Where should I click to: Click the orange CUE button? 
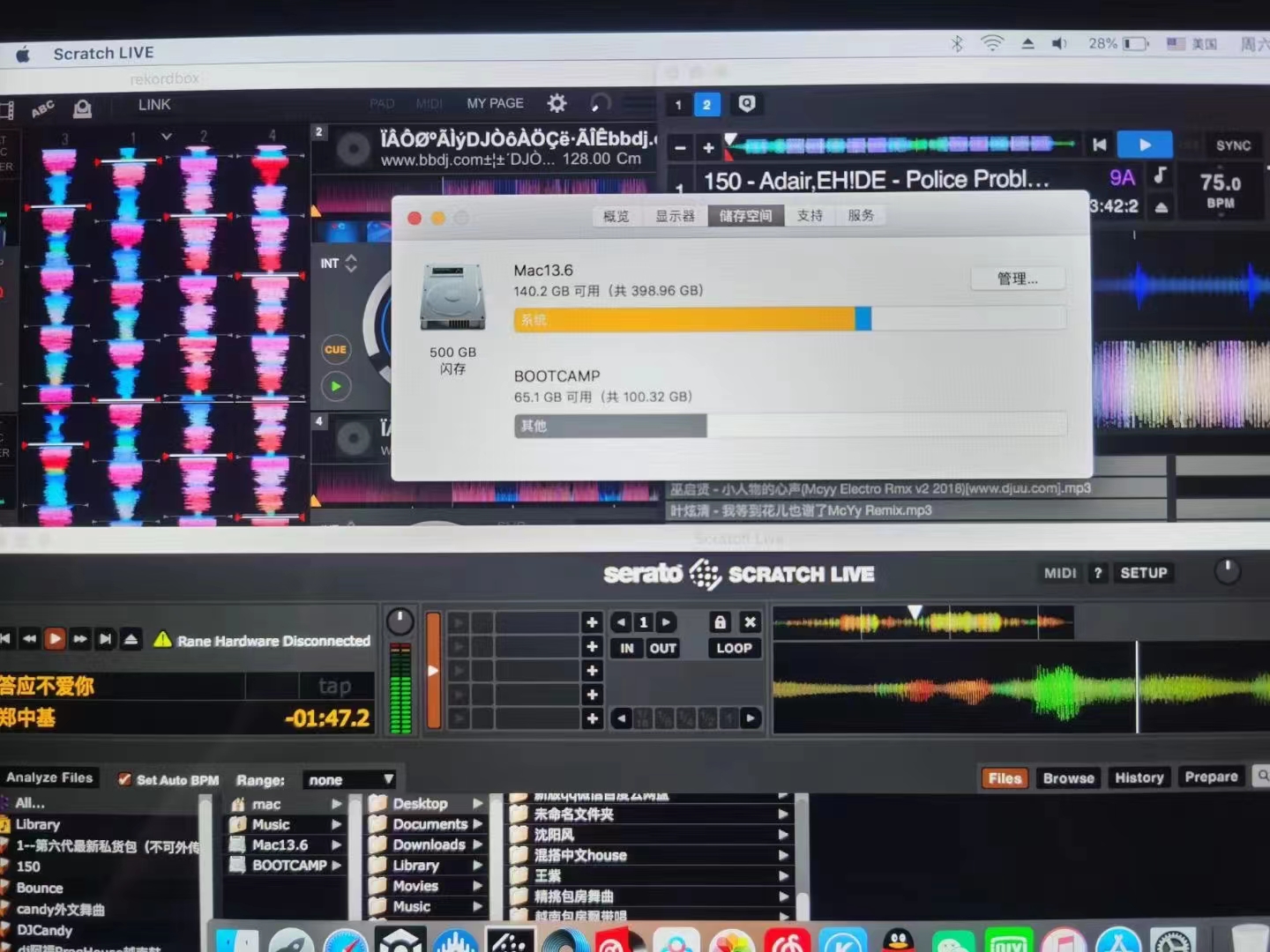tap(335, 349)
